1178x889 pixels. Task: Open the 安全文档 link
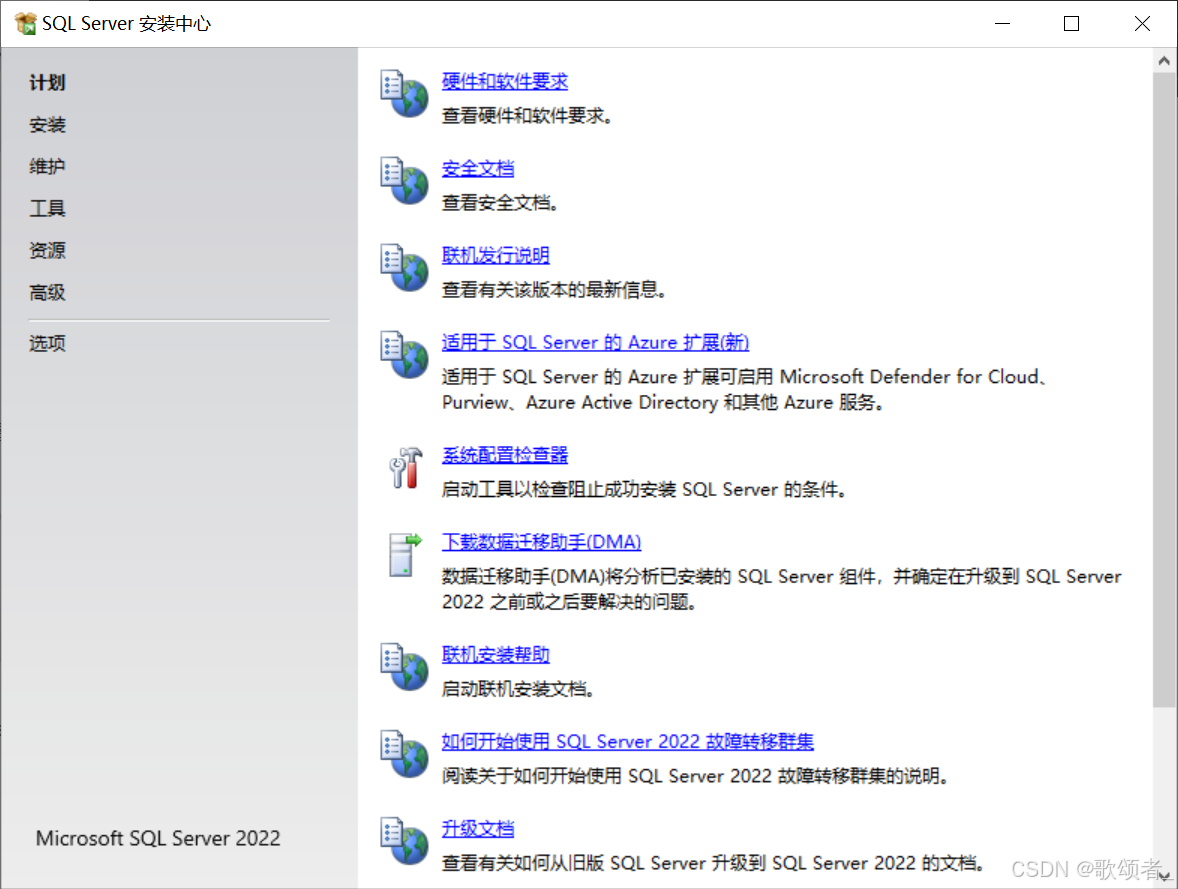478,168
